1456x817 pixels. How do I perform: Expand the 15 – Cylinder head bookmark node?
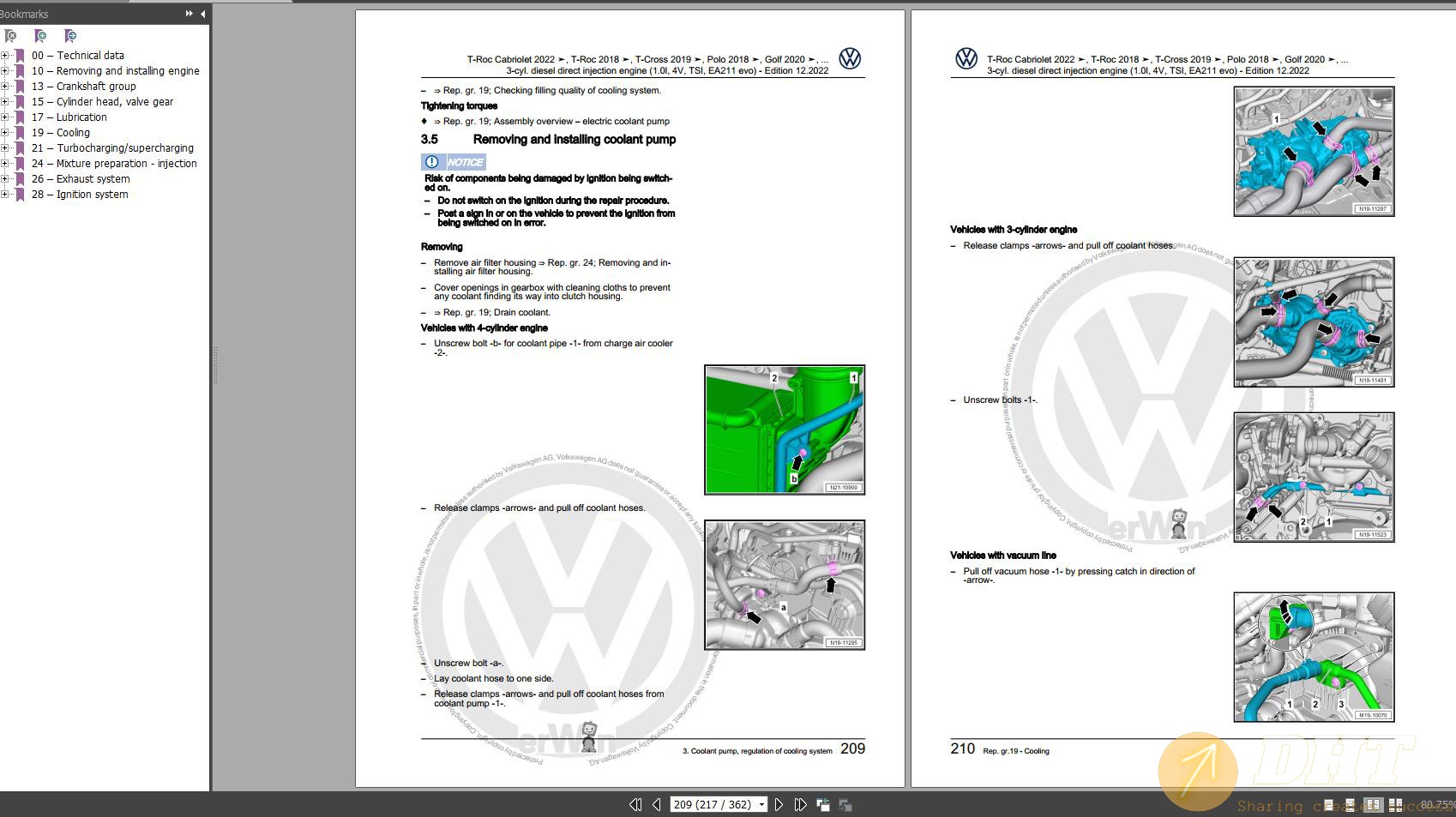5,102
